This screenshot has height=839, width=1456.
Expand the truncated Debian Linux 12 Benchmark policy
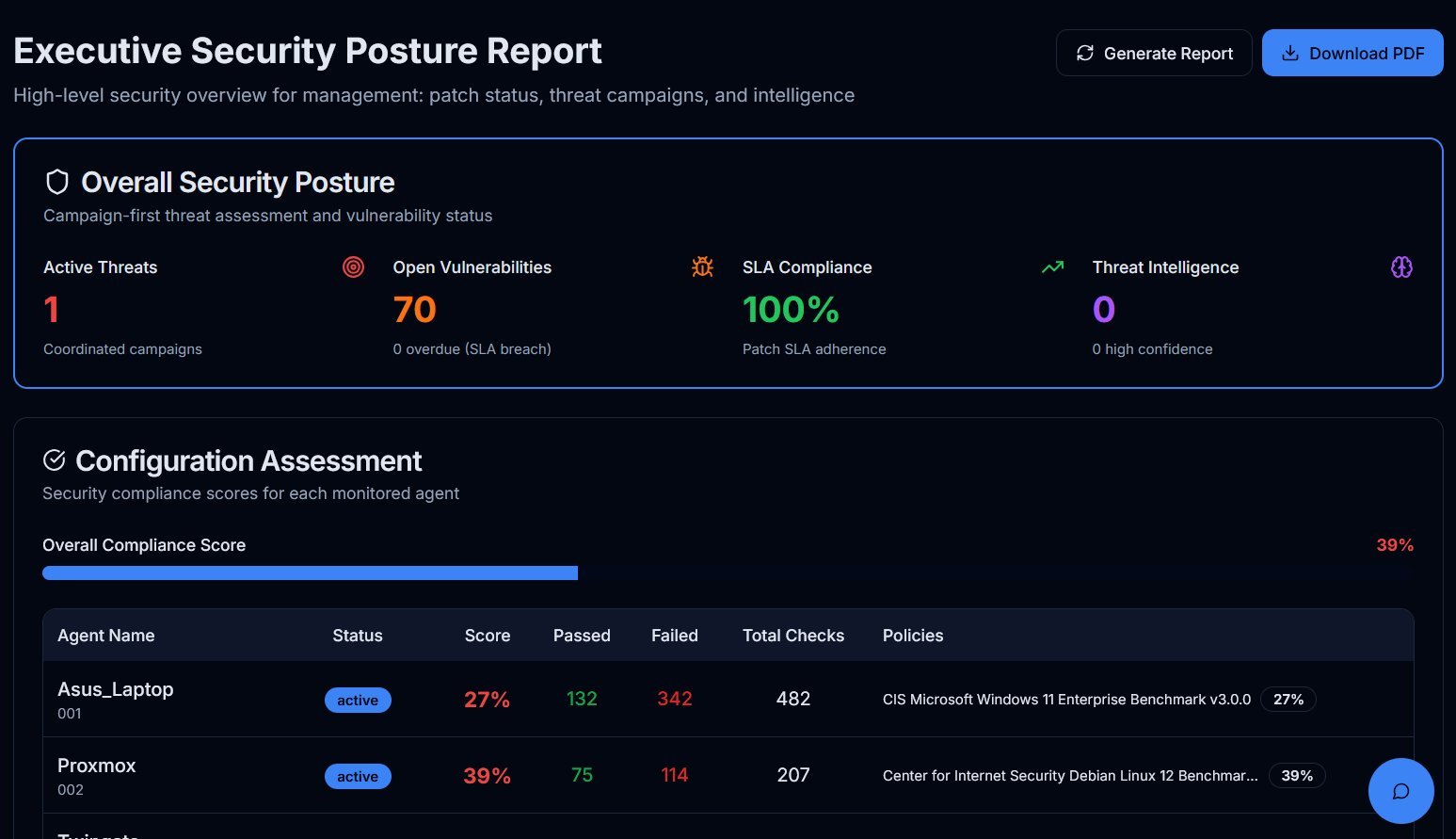pos(1070,775)
